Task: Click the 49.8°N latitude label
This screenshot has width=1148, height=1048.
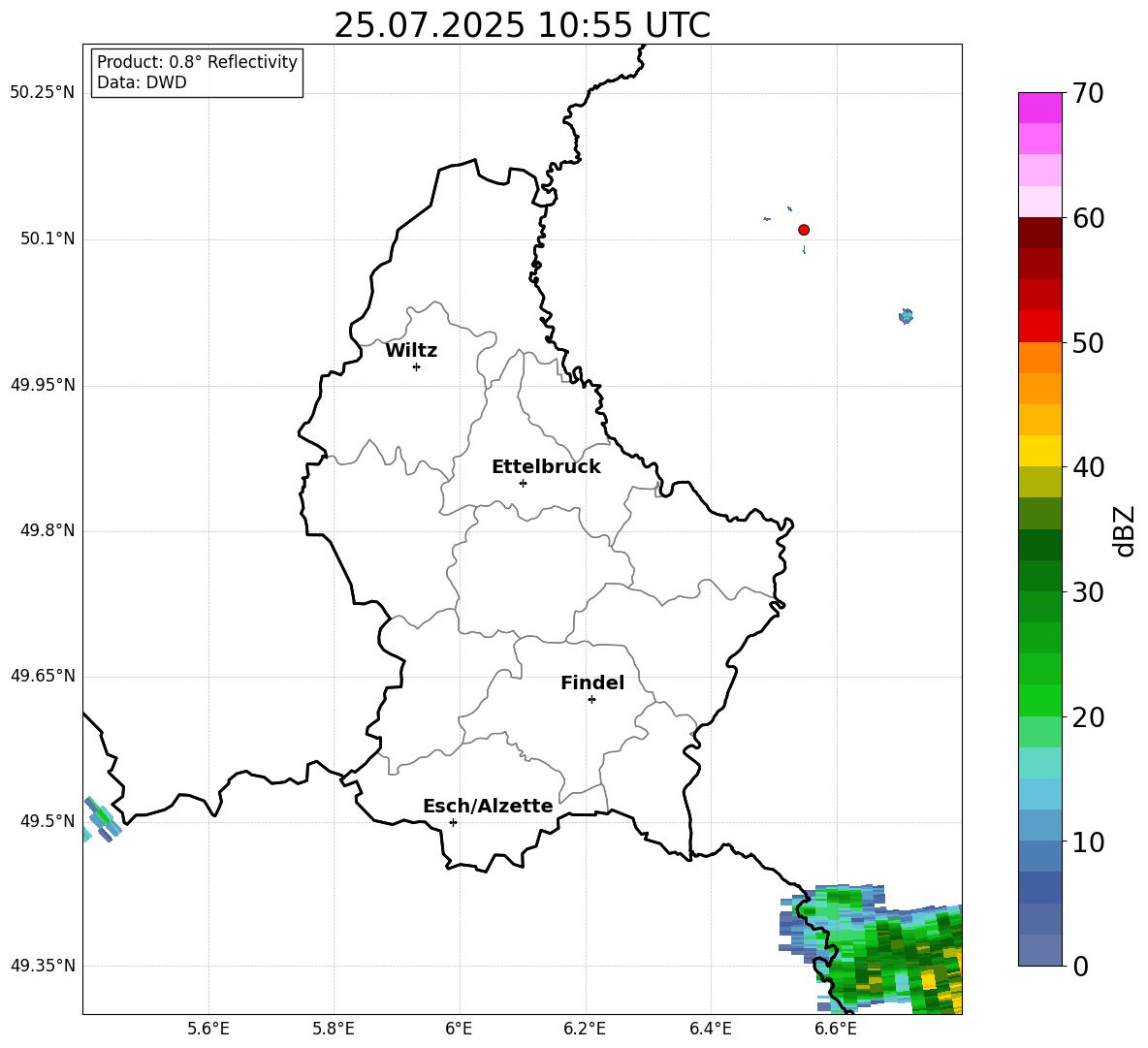Action: [x=48, y=530]
